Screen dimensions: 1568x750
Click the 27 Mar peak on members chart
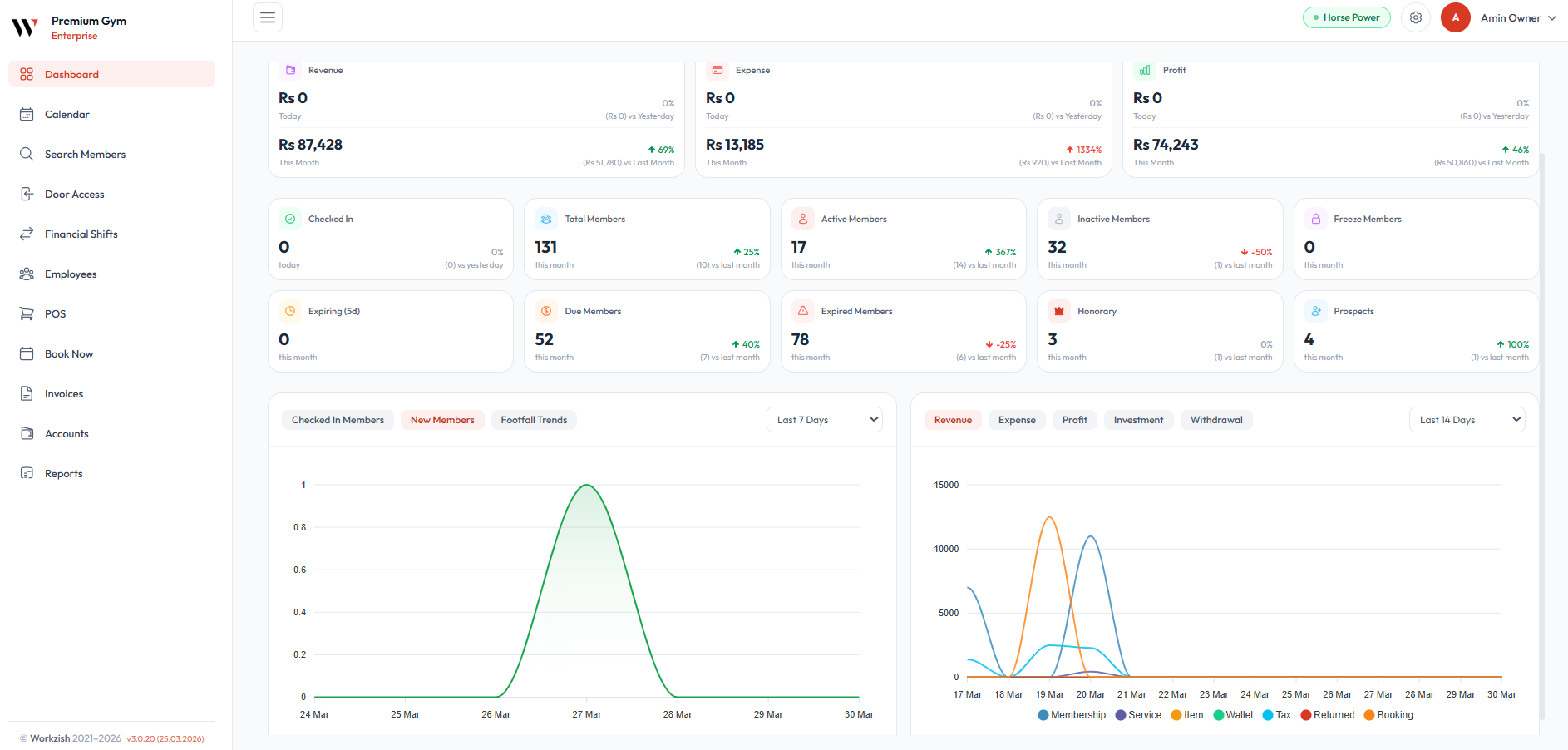pos(587,485)
